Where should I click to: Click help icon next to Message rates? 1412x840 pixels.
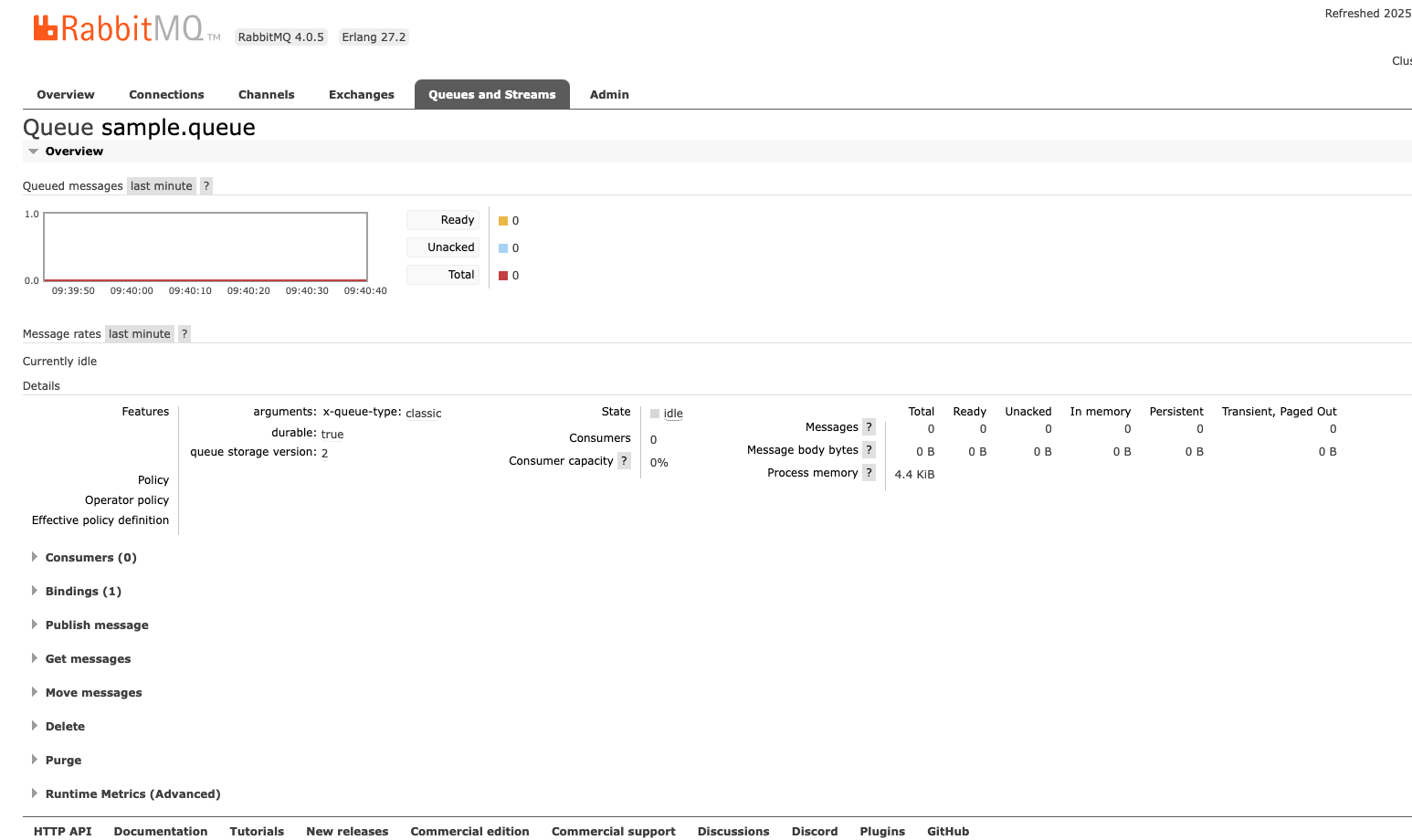tap(184, 334)
